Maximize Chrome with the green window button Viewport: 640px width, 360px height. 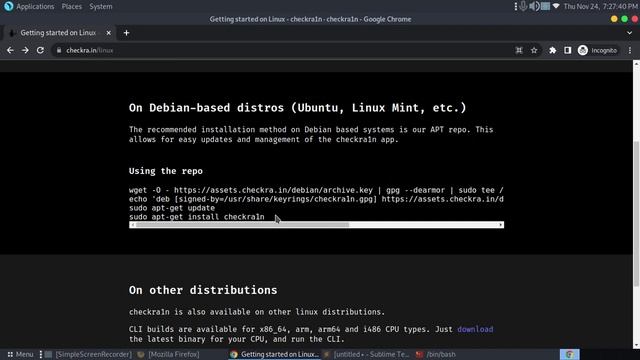click(x=624, y=19)
